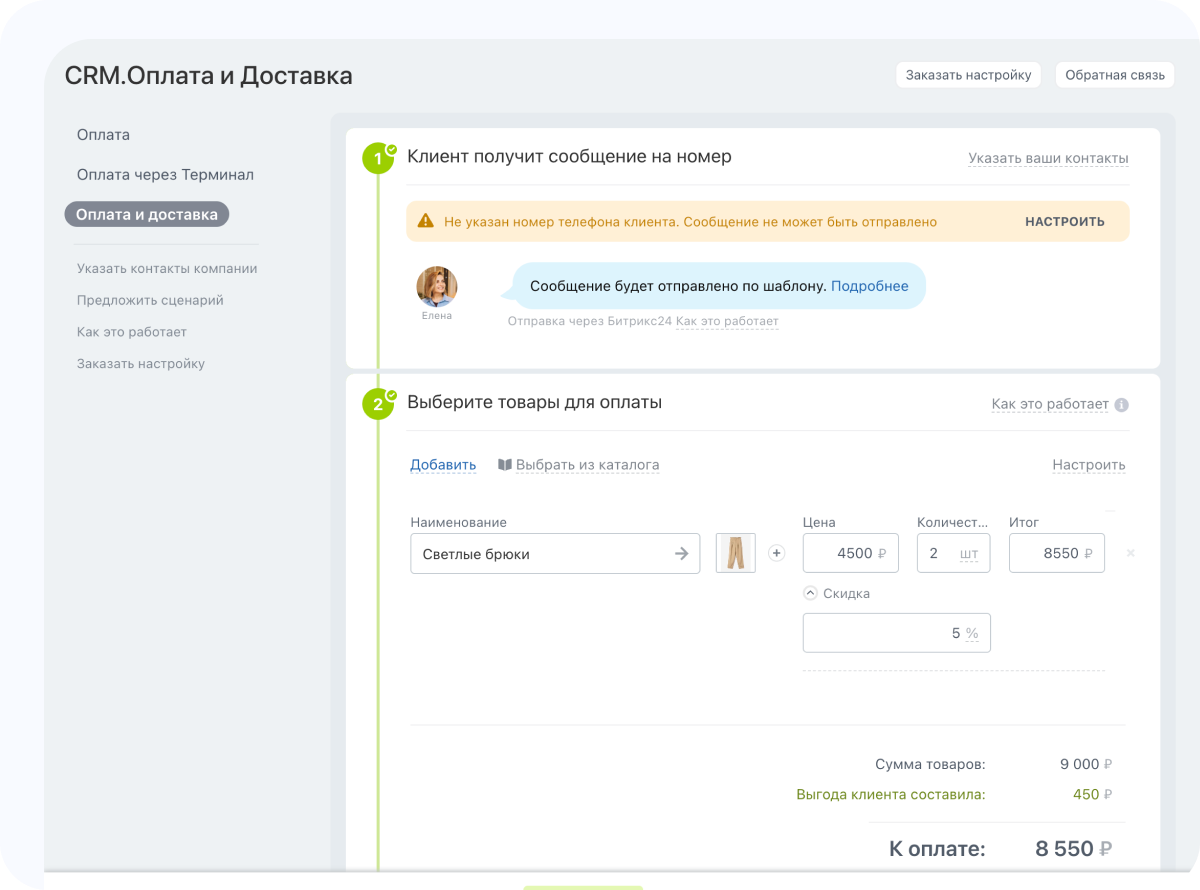Follow the Подробнее link in message bubble
Image resolution: width=1200 pixels, height=890 pixels.
pos(869,286)
